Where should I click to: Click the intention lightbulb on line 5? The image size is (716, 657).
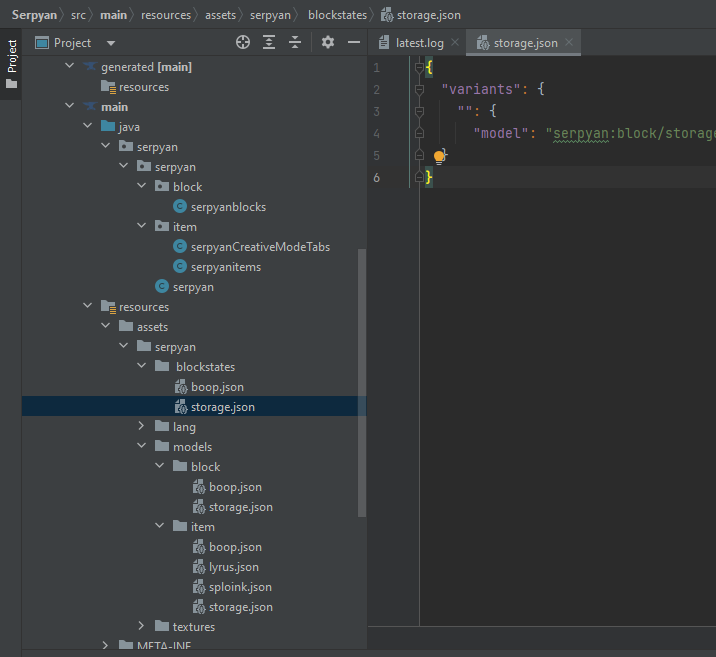(439, 157)
